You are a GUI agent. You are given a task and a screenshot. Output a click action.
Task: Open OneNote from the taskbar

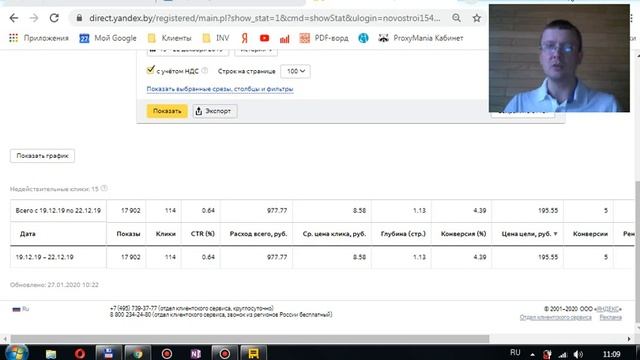pos(196,353)
